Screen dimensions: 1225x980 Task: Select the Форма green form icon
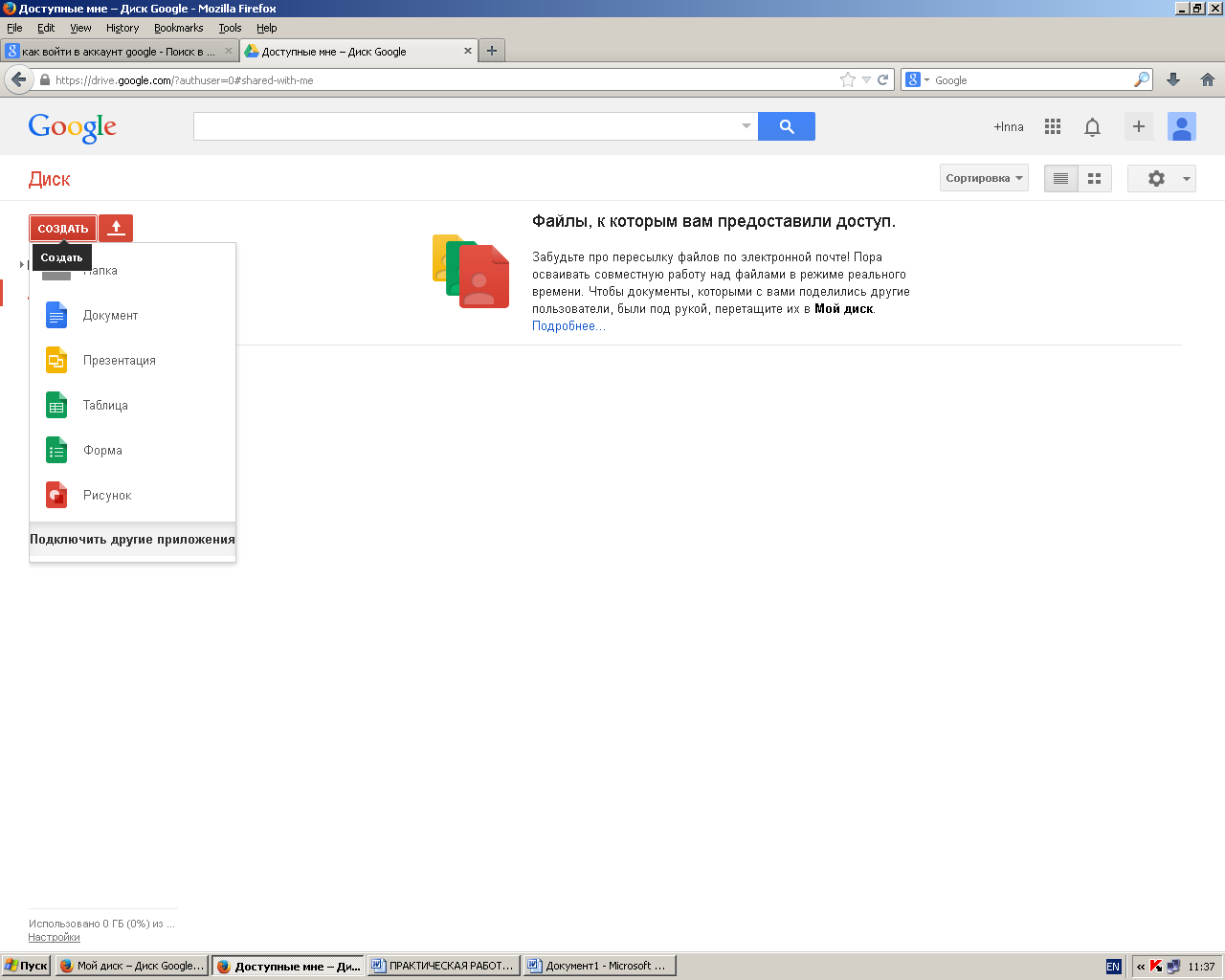(x=56, y=450)
